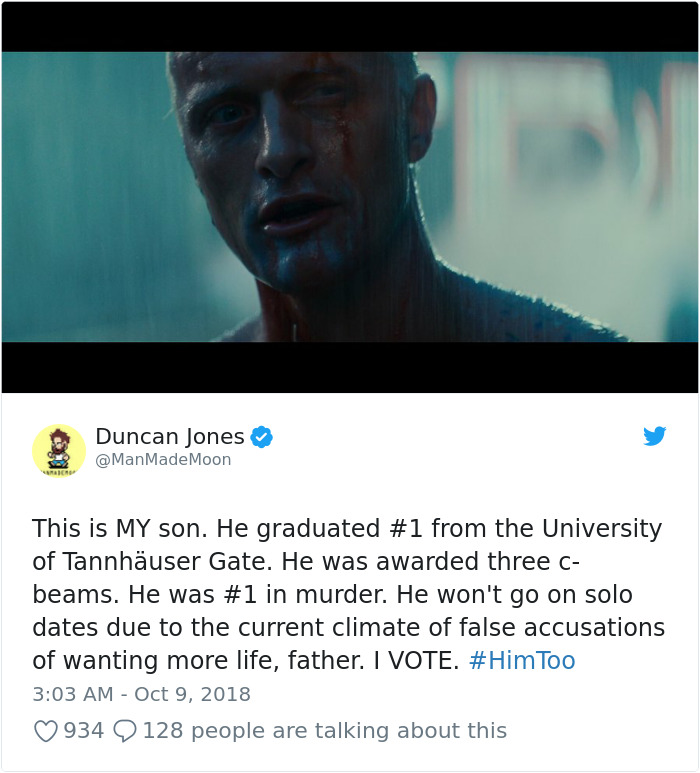Select the 'This is MY son' opening text
Image resolution: width=700 pixels, height=773 pixels.
click(117, 528)
